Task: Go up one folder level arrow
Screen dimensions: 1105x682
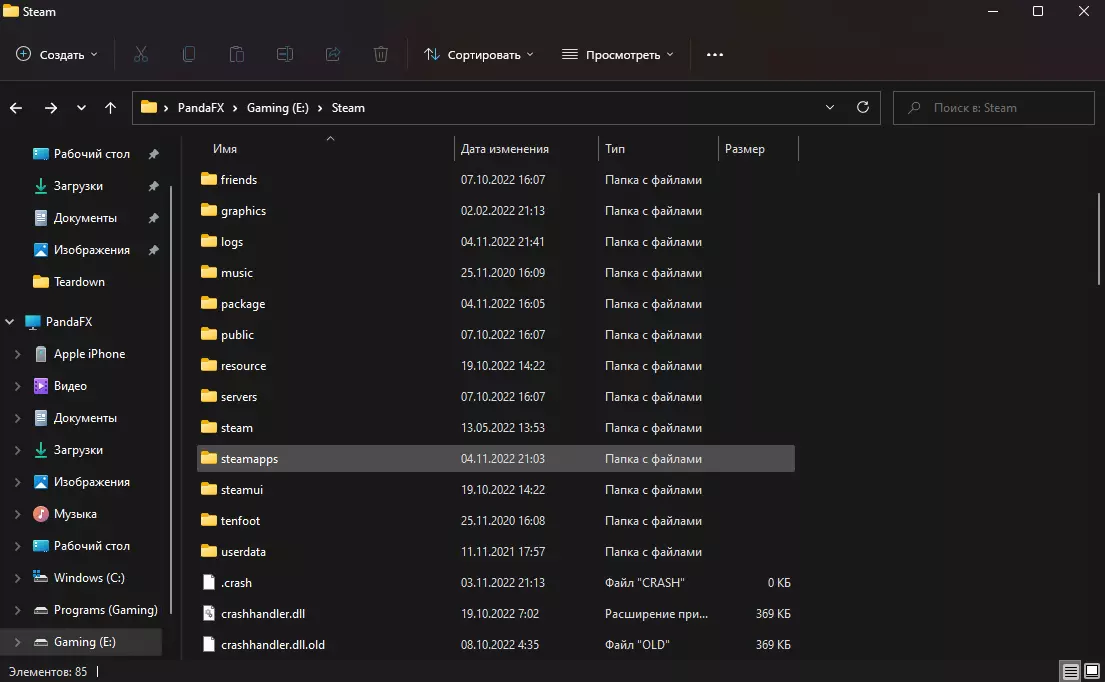Action: pos(111,107)
